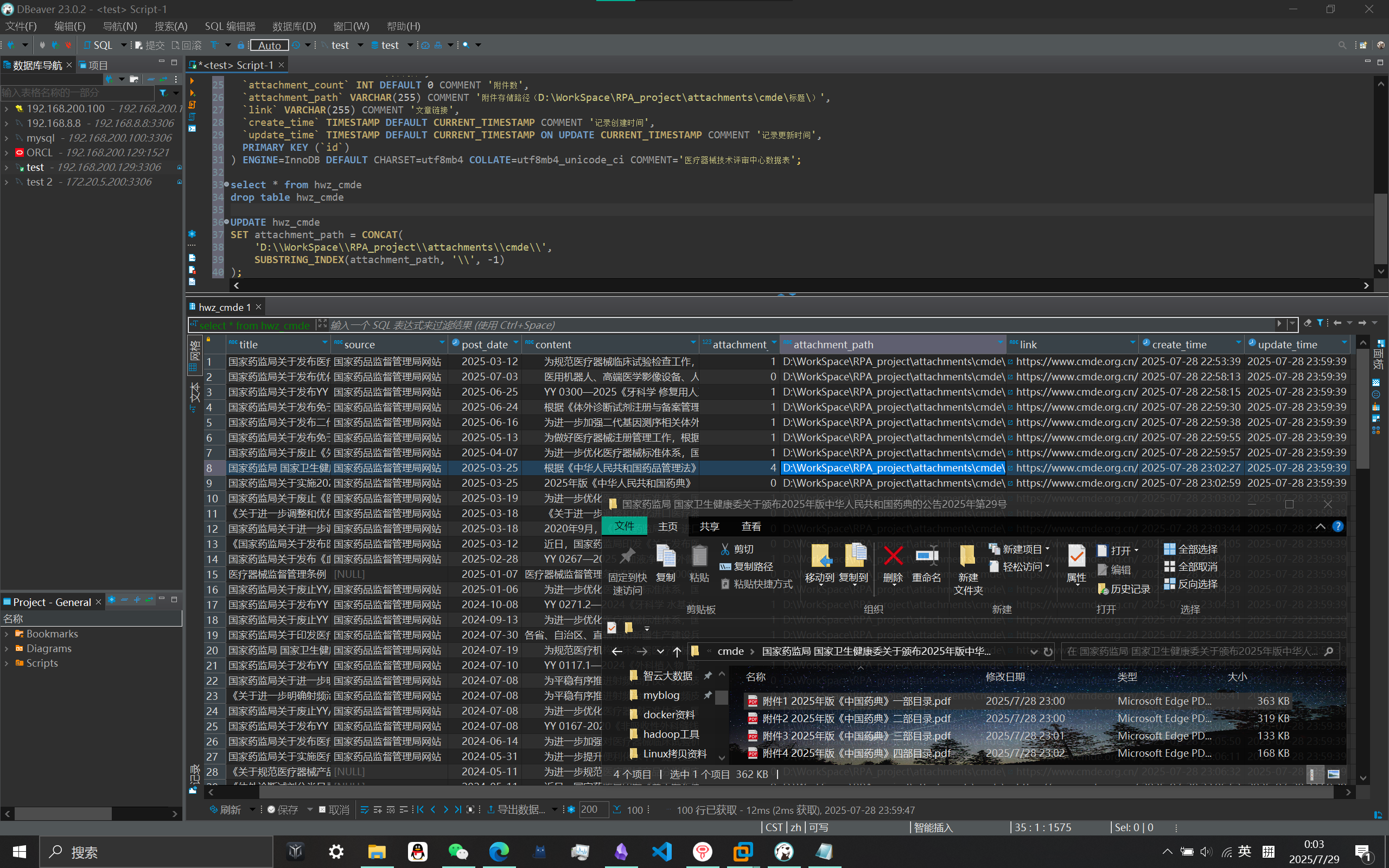Click the new folder icon in navigator
This screenshot has width=1389, height=868.
pos(133,79)
